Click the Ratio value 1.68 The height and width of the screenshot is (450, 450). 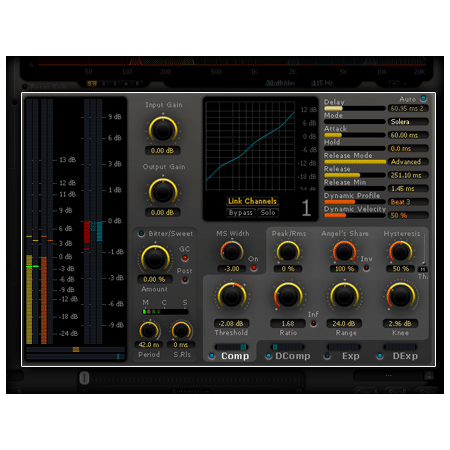(288, 323)
